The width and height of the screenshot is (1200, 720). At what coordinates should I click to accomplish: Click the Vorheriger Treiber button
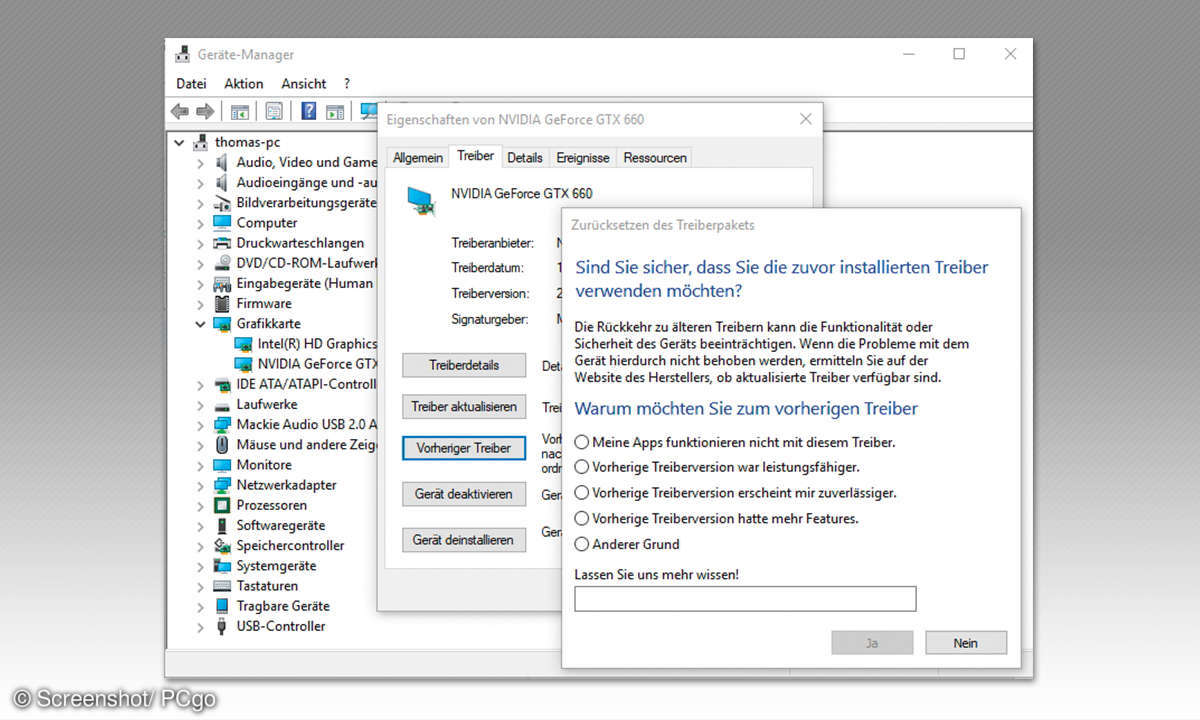pyautogui.click(x=464, y=448)
